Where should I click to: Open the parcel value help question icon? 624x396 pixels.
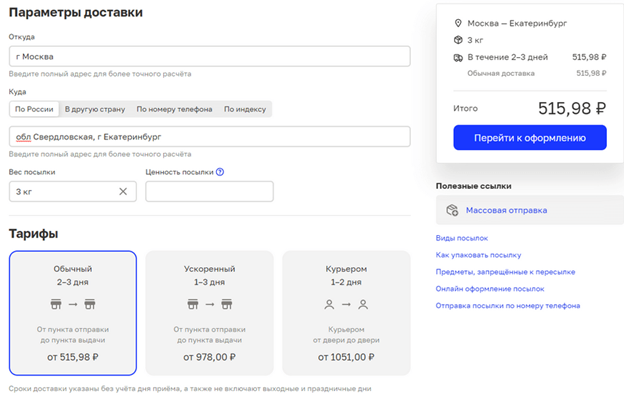coord(220,172)
